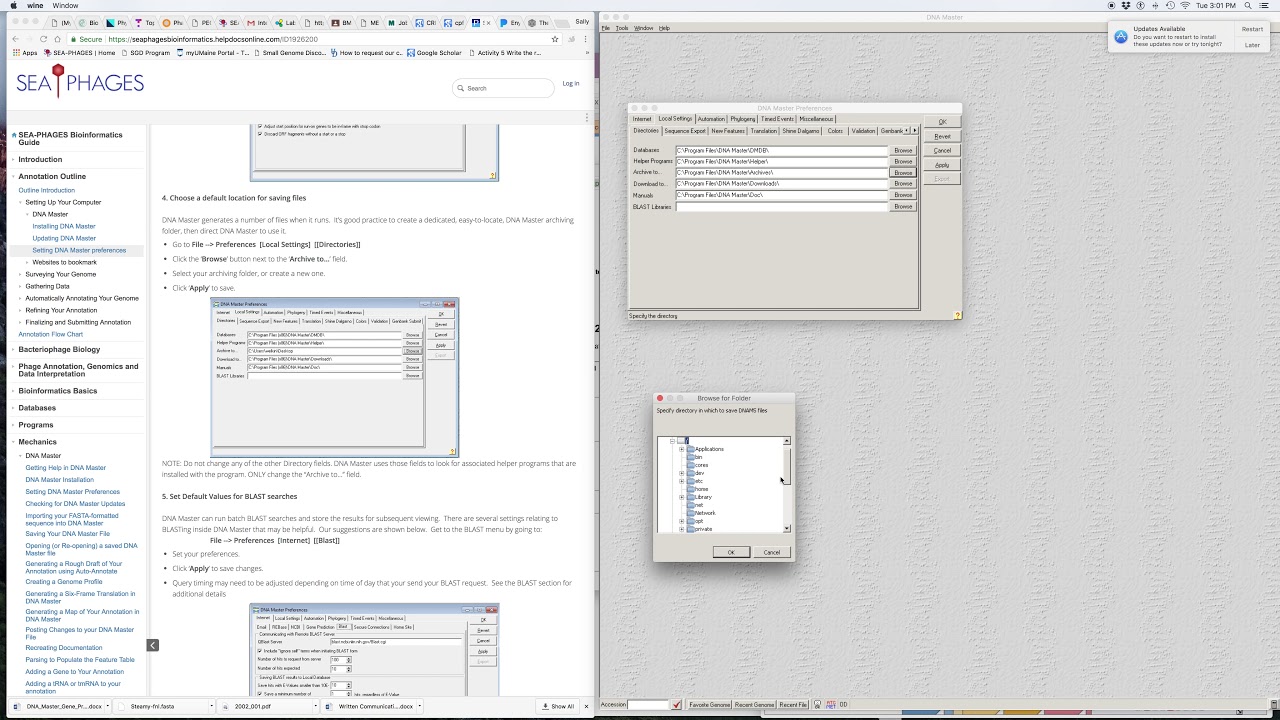Click the folder tree scroll down arrow

786,528
